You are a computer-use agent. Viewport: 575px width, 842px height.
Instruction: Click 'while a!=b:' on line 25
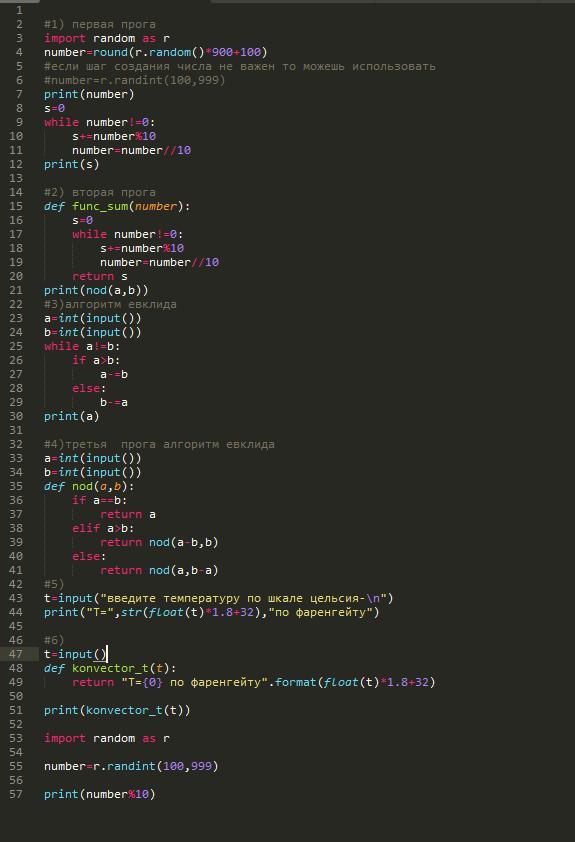pyautogui.click(x=82, y=346)
